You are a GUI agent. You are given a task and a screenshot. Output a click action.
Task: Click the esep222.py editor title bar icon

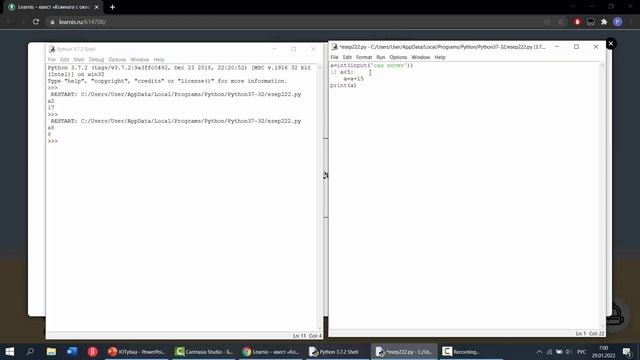335,47
